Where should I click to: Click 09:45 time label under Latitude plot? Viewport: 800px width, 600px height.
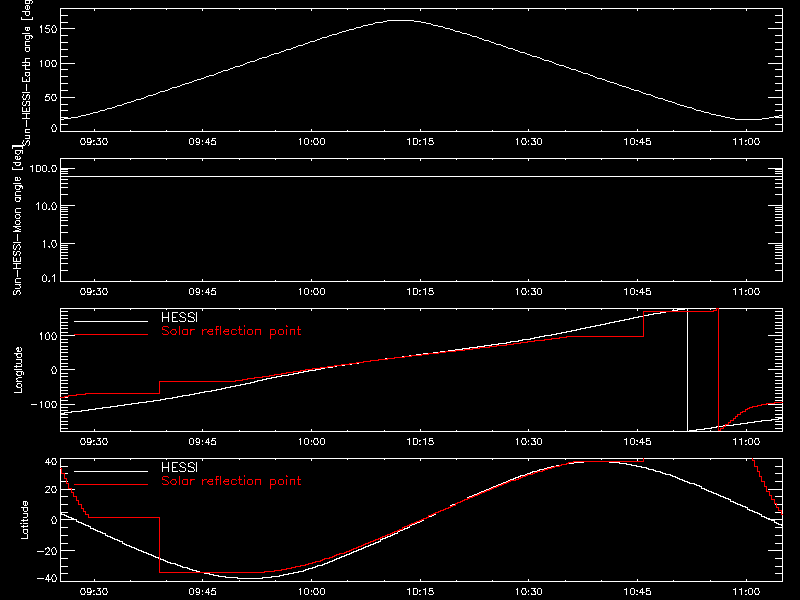click(x=203, y=592)
